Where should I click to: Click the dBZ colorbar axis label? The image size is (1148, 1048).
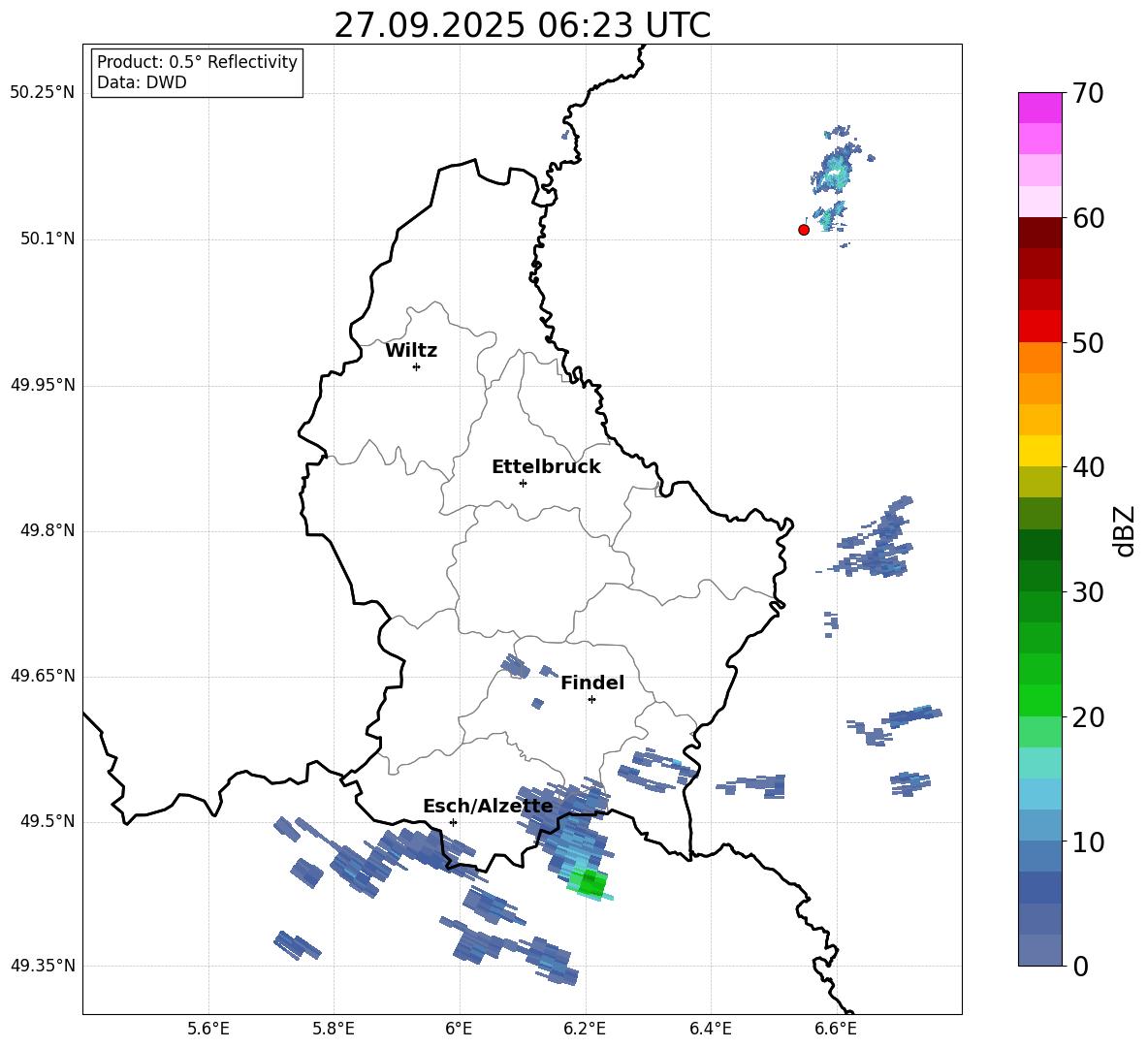click(x=1126, y=531)
